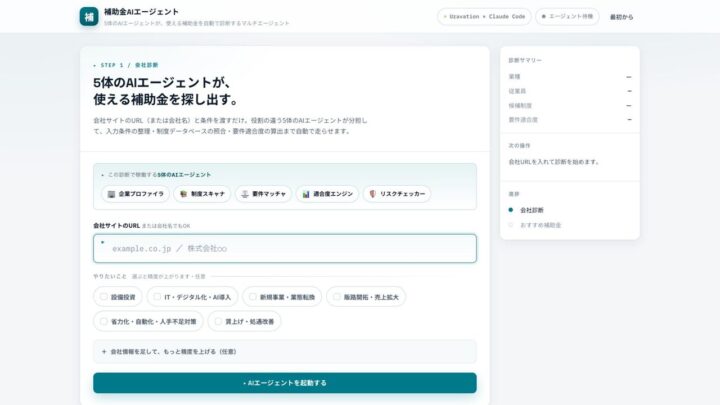Click the 要件適合度 summary row

(570, 119)
